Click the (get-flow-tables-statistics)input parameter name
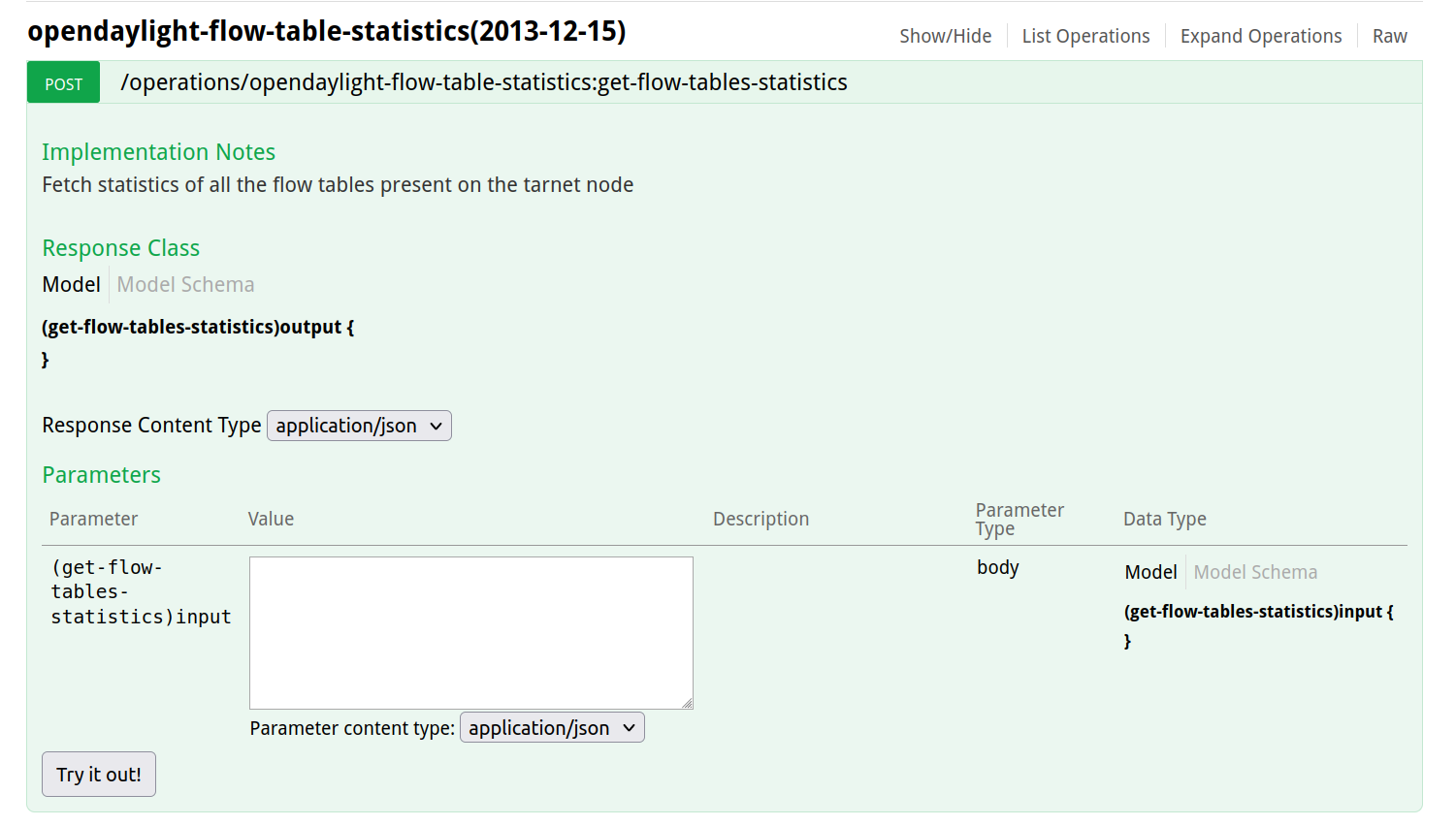The width and height of the screenshot is (1456, 826). (x=141, y=591)
